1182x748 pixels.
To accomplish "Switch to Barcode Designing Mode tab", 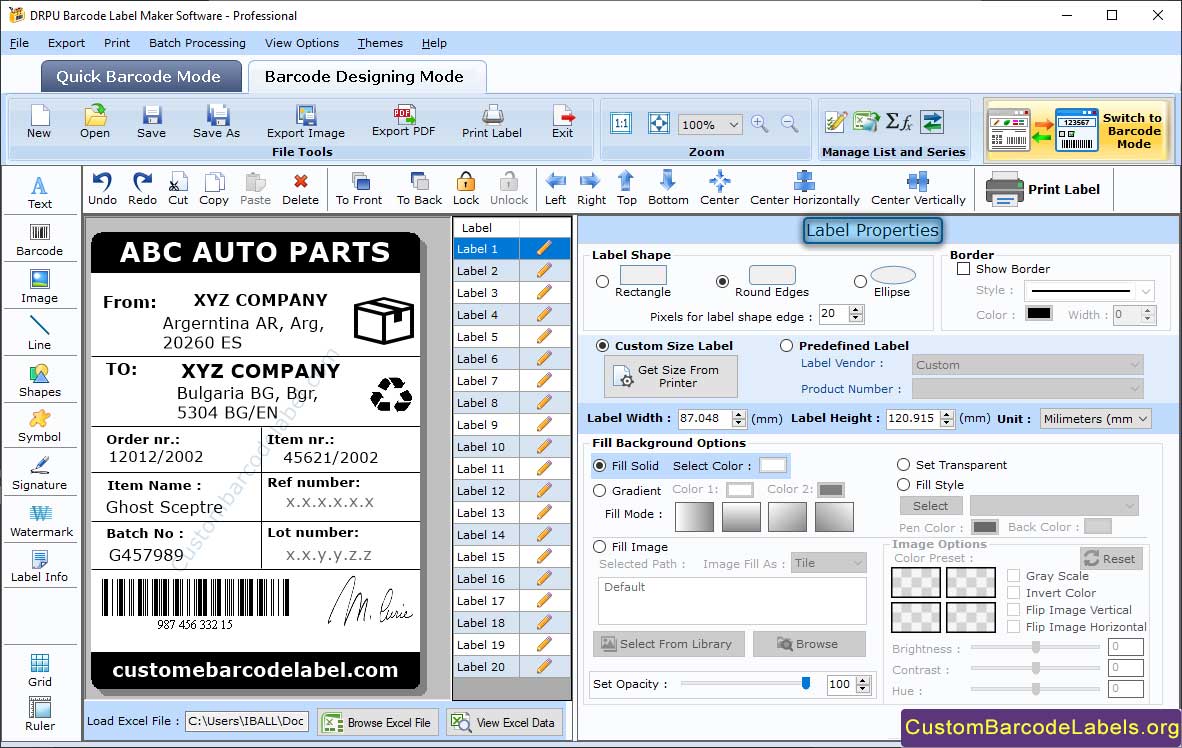I will 366,76.
